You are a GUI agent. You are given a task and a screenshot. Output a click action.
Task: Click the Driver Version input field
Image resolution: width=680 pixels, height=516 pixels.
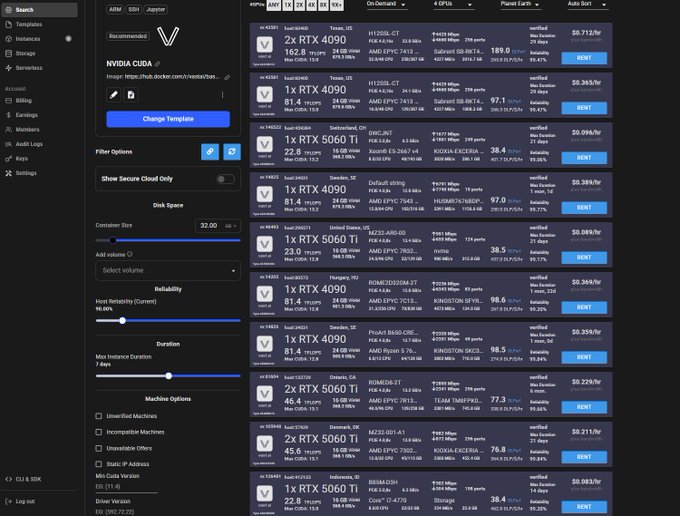click(126, 512)
